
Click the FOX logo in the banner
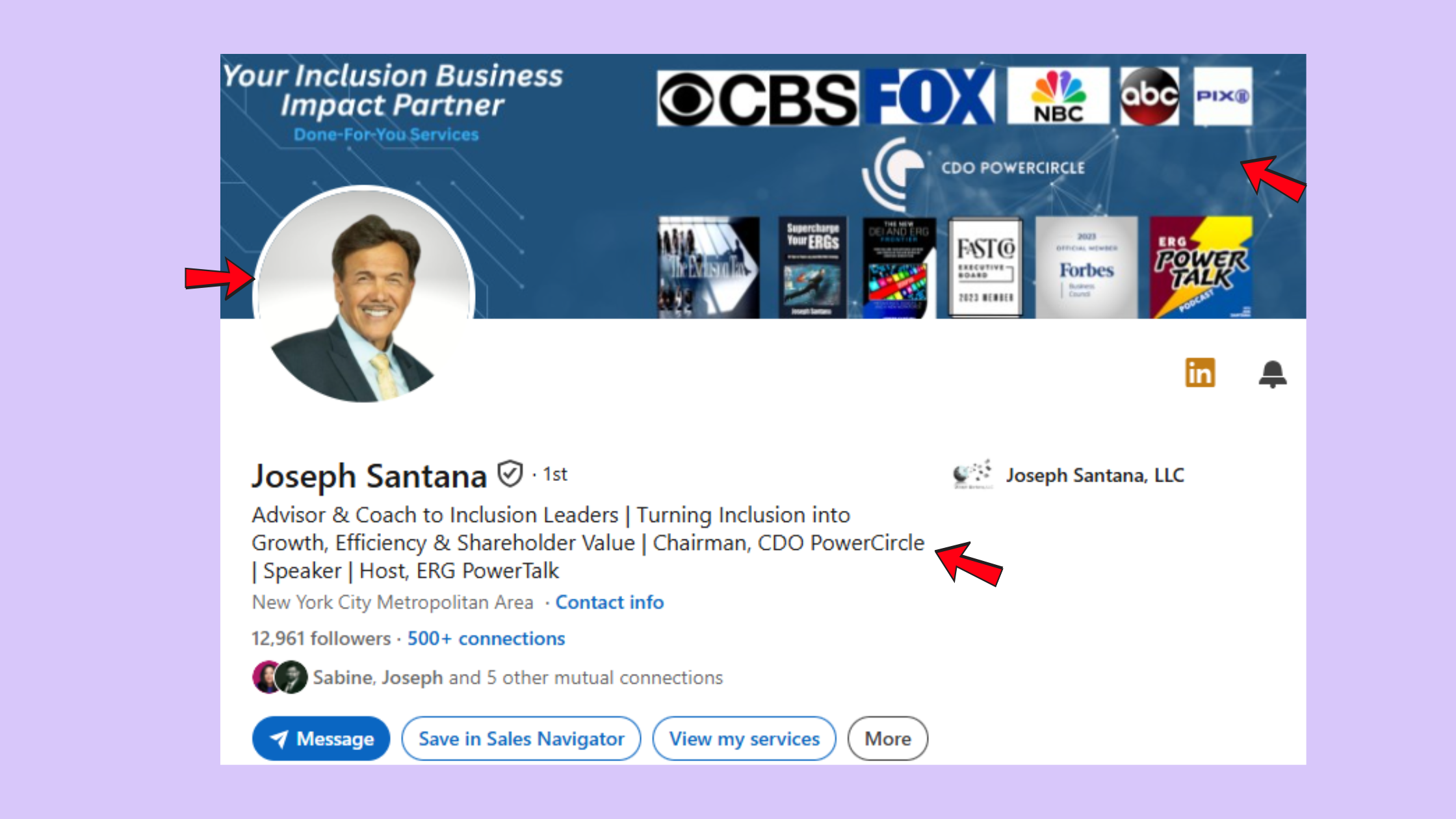point(931,96)
